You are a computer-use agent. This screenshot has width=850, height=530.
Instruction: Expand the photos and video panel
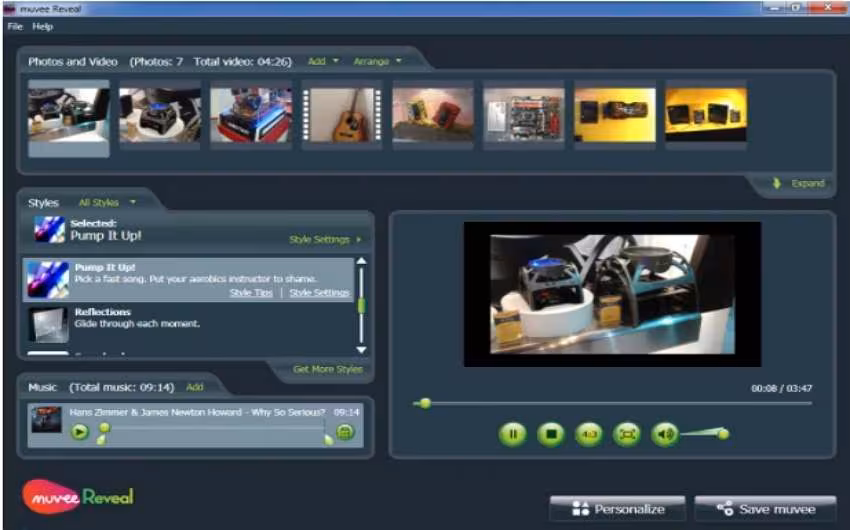(x=808, y=183)
